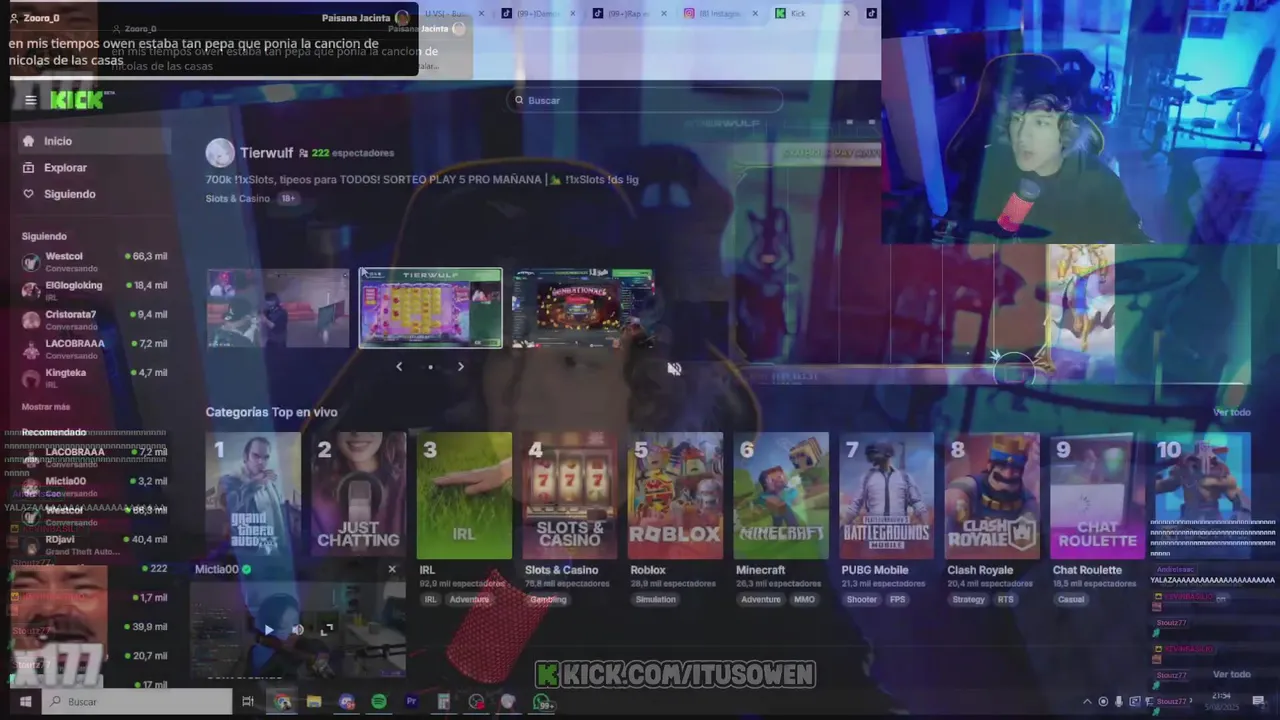The image size is (1280, 720).
Task: Click the Adventure tag under IRL
Action: [469, 599]
